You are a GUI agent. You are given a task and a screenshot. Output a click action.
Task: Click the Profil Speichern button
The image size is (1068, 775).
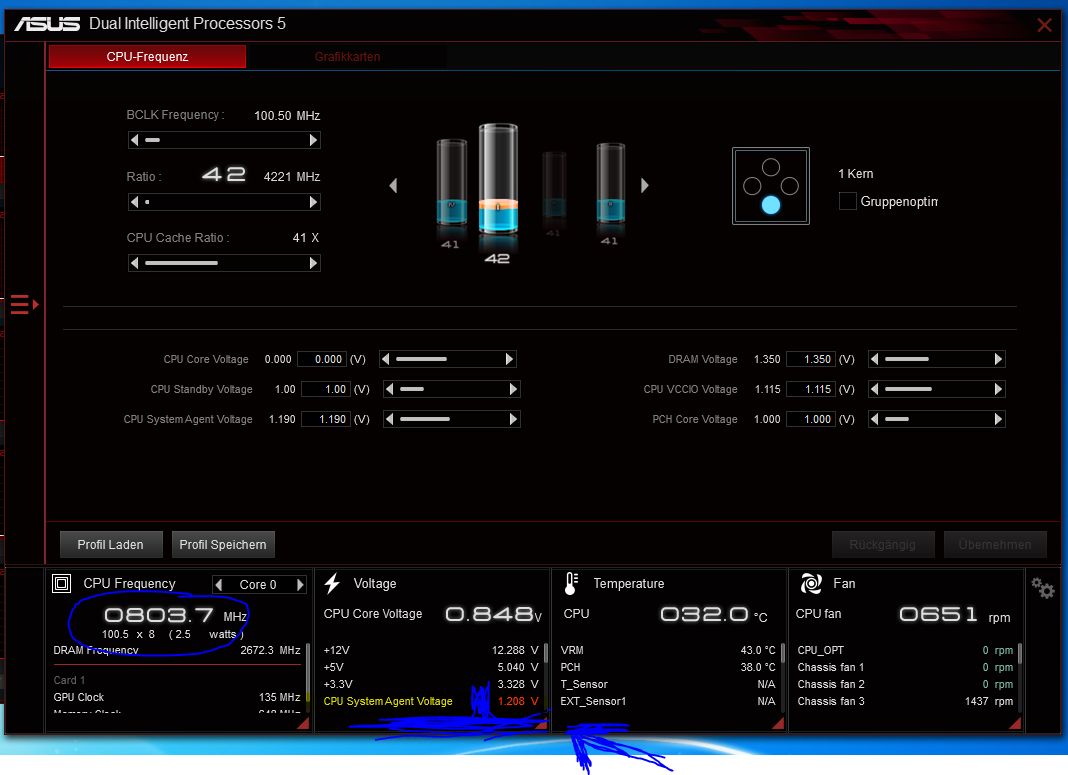[x=223, y=544]
